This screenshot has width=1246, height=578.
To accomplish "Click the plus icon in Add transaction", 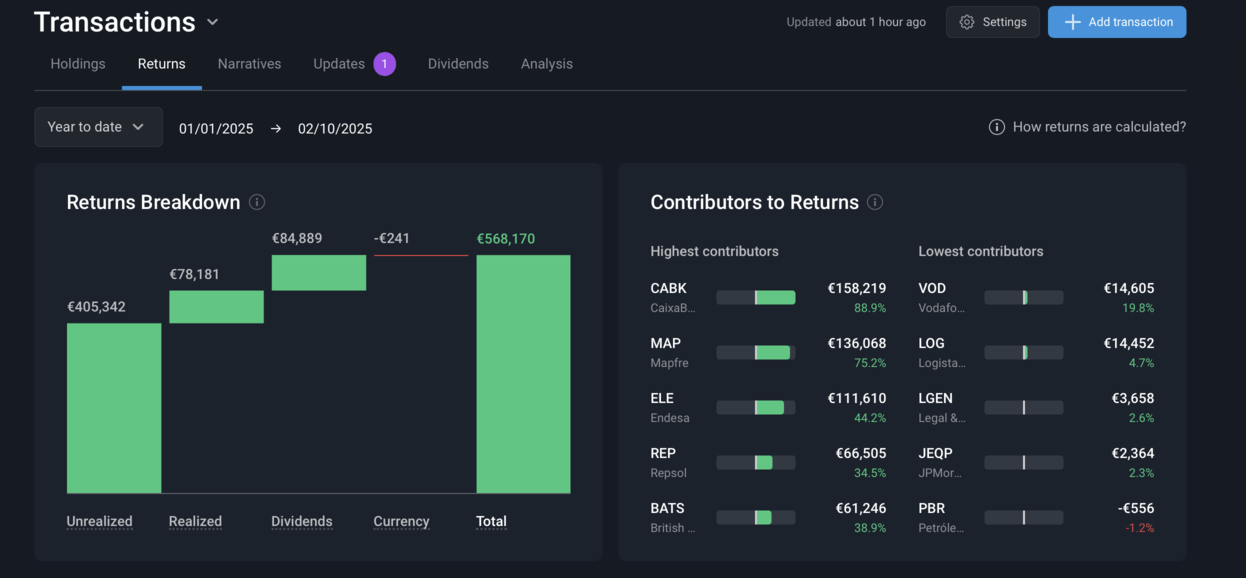I will point(1072,22).
